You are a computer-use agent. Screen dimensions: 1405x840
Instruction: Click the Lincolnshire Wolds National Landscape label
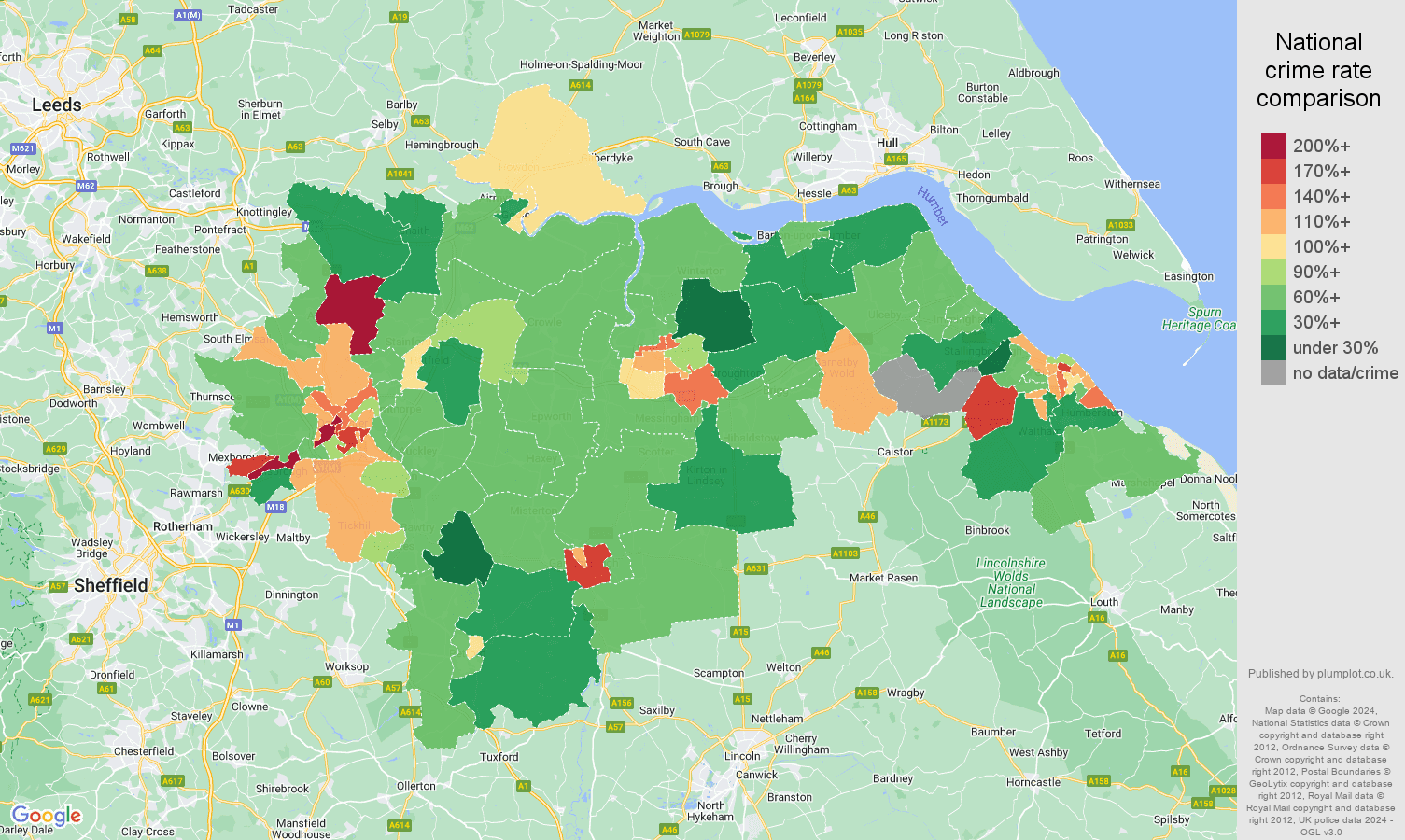[1011, 583]
